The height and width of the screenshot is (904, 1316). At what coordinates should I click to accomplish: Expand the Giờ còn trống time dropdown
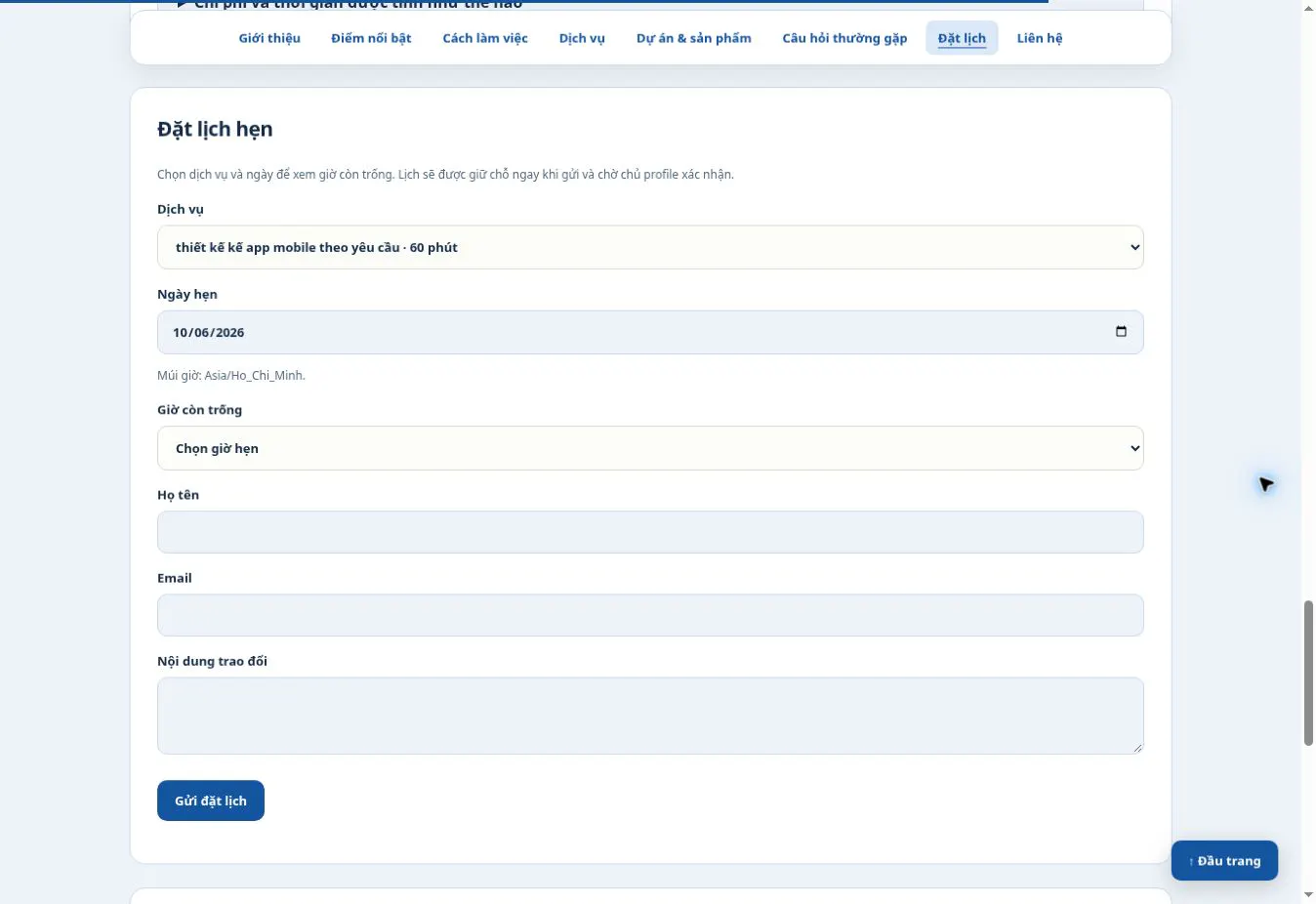tap(650, 449)
